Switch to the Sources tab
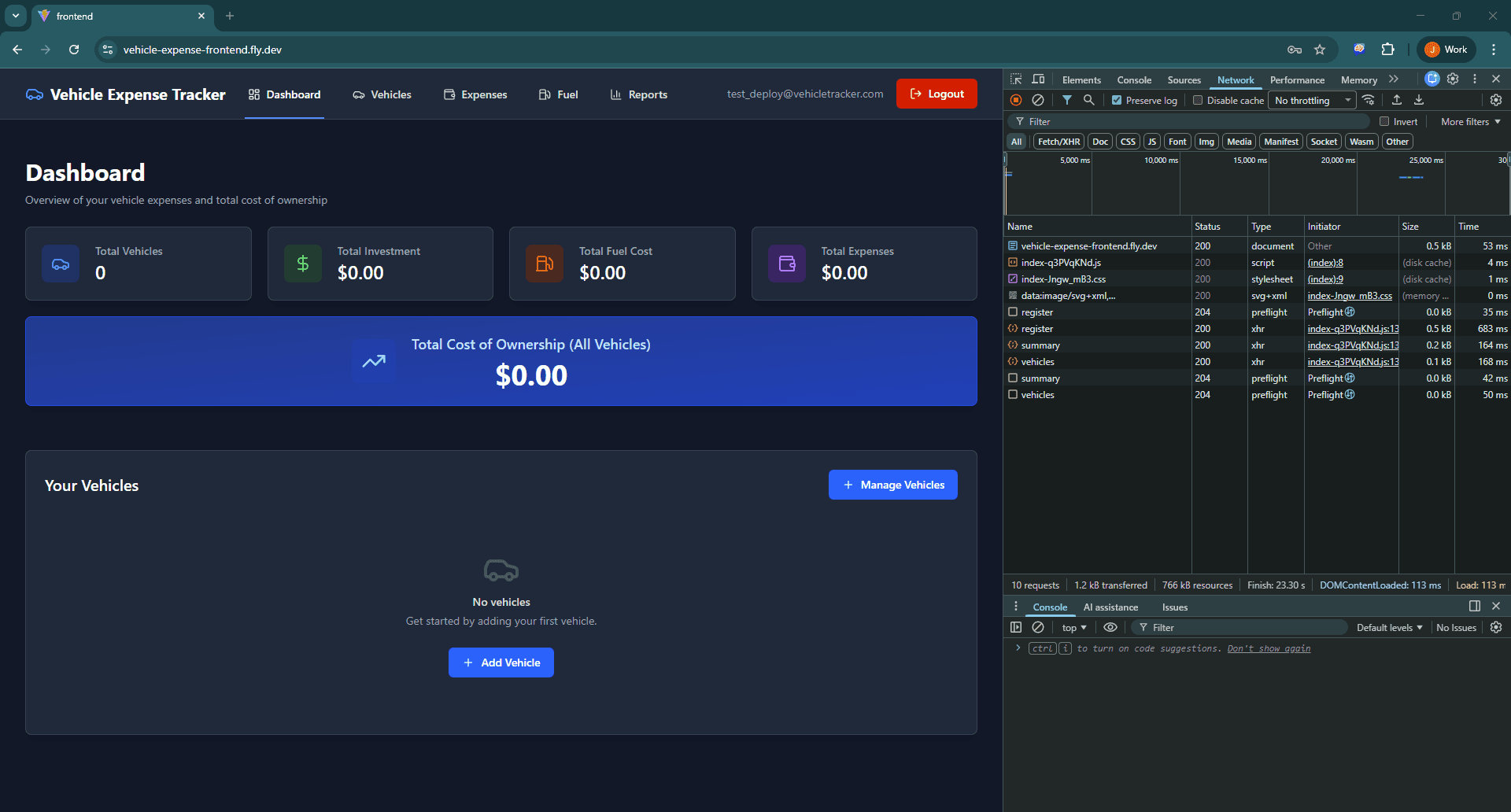The width and height of the screenshot is (1511, 812). 1184,79
